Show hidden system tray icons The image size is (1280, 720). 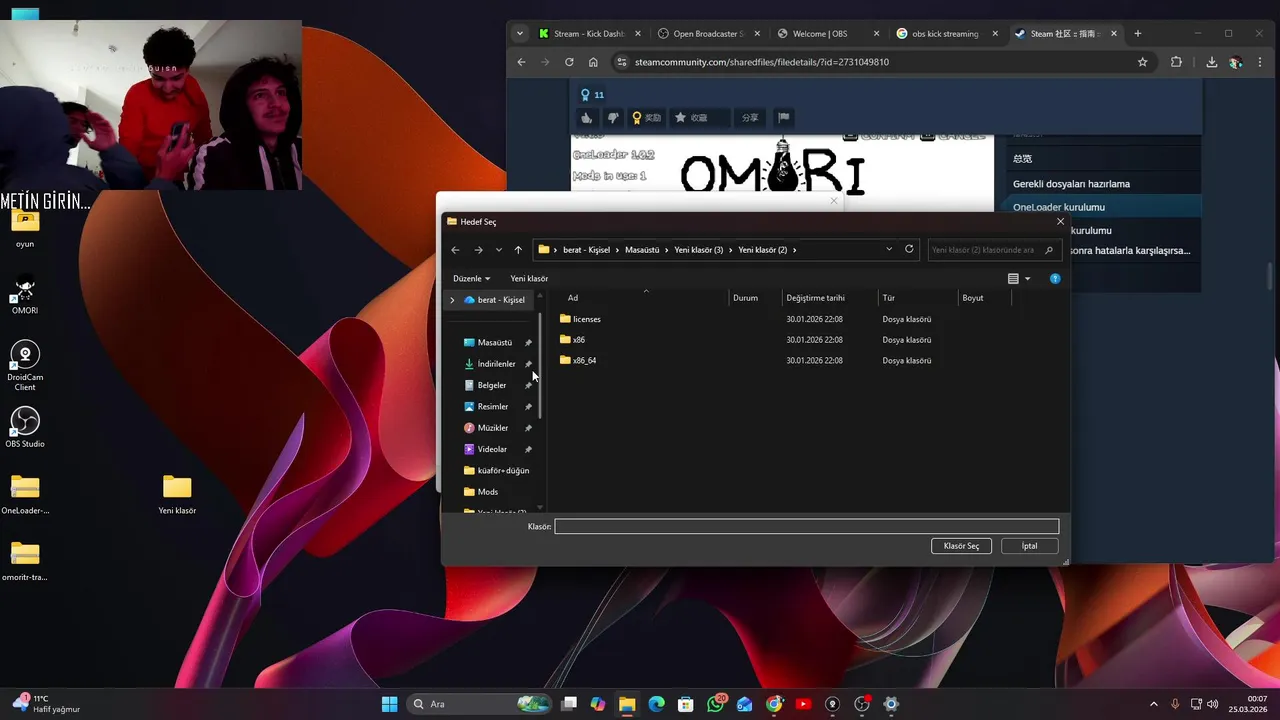(x=1153, y=704)
